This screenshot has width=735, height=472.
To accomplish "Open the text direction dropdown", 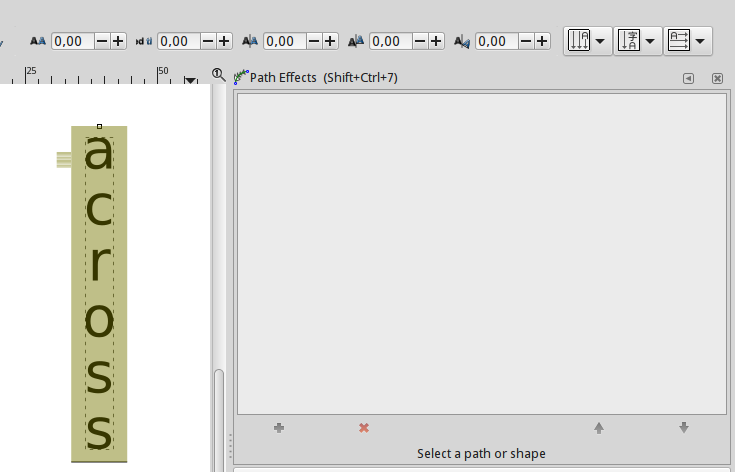I will tap(688, 41).
